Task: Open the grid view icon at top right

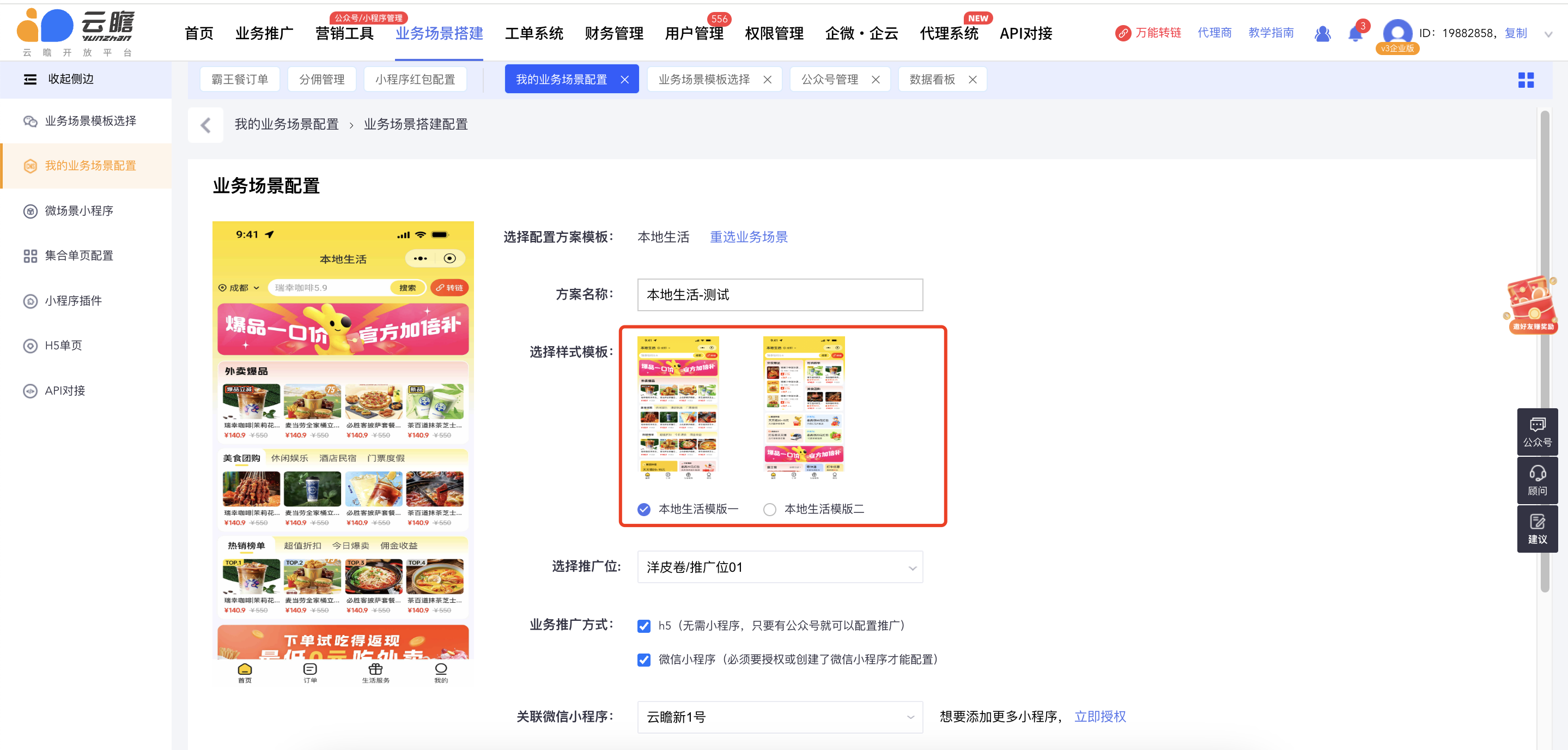Action: pyautogui.click(x=1526, y=80)
